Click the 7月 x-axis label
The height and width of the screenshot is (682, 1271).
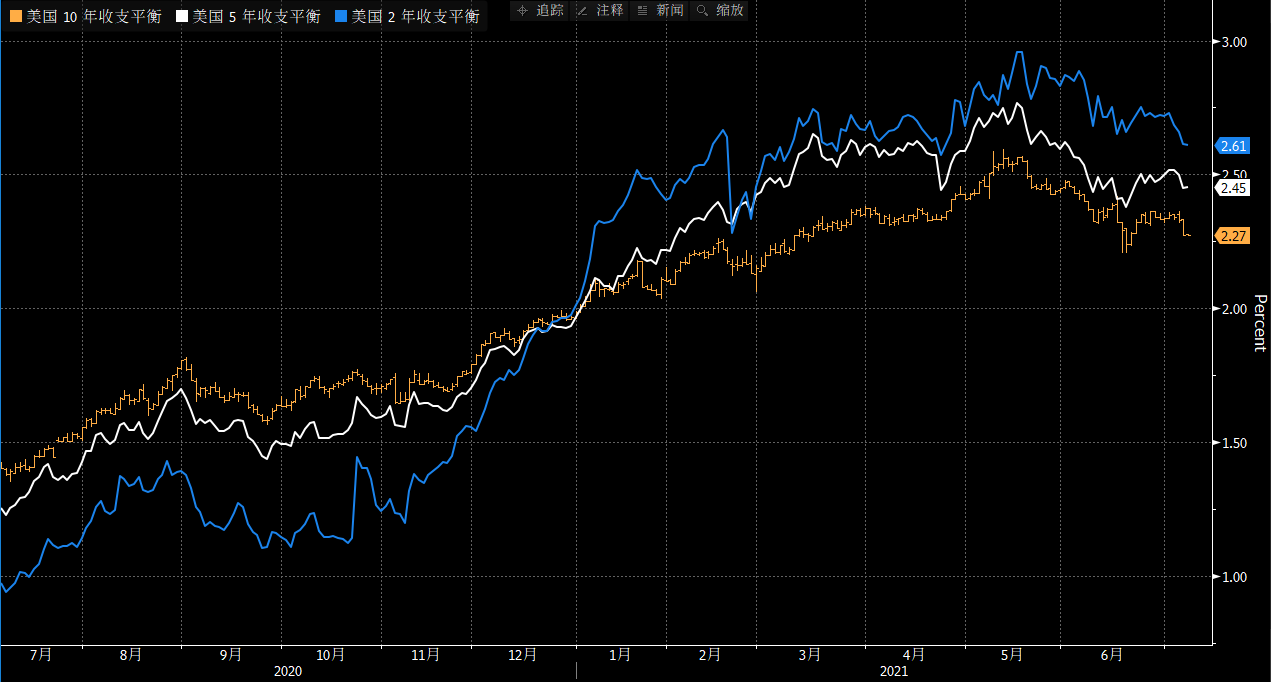pyautogui.click(x=41, y=655)
